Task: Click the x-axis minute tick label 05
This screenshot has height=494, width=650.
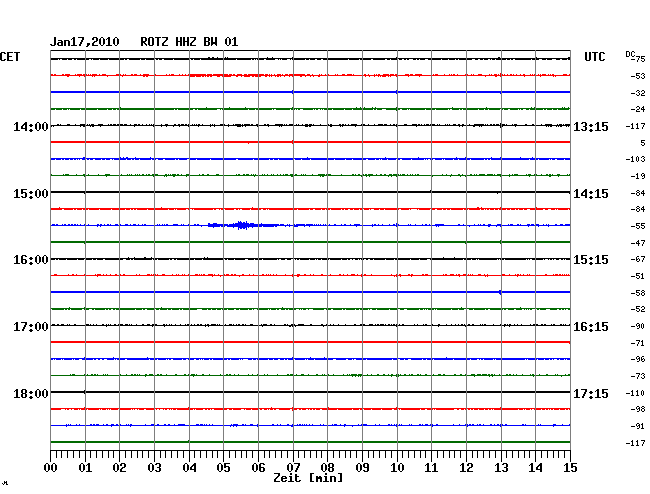Action: [x=223, y=468]
